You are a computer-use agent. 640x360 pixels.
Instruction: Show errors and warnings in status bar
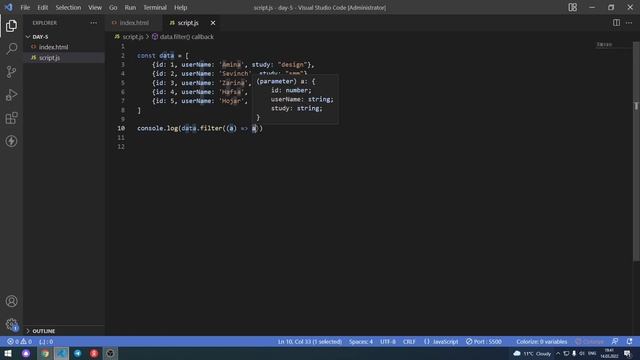[20, 342]
